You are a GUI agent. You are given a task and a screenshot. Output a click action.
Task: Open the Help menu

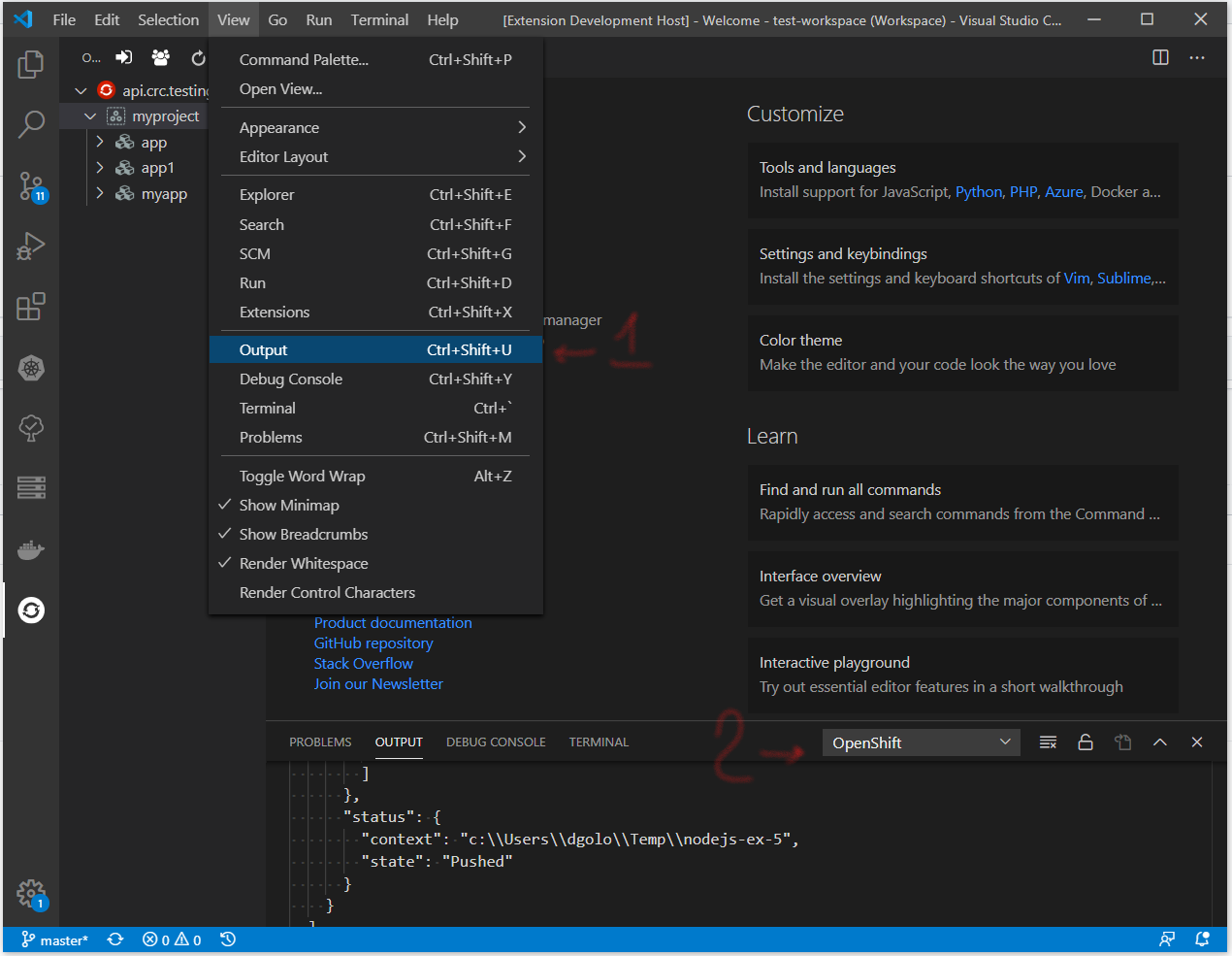click(x=442, y=19)
